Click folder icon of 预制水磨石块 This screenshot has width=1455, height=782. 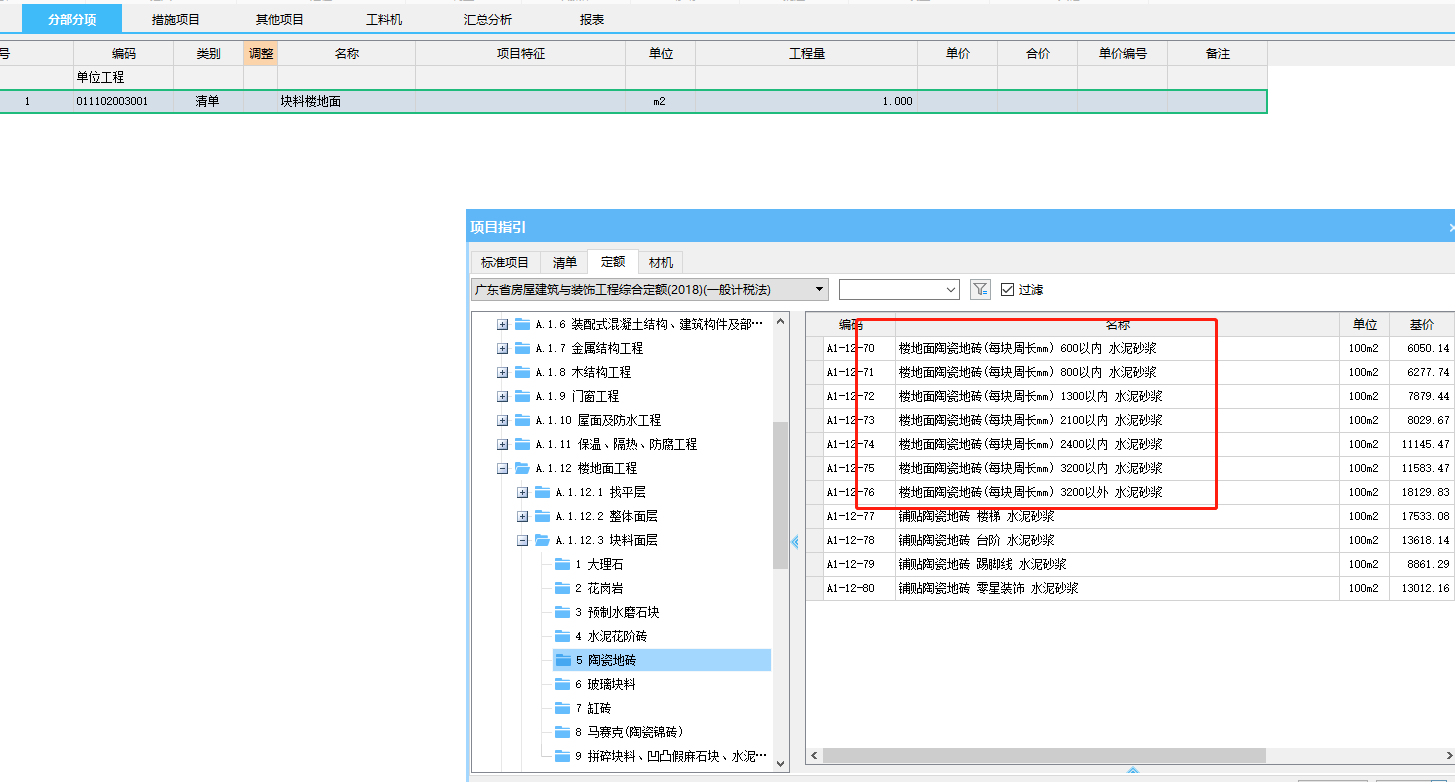(x=563, y=612)
